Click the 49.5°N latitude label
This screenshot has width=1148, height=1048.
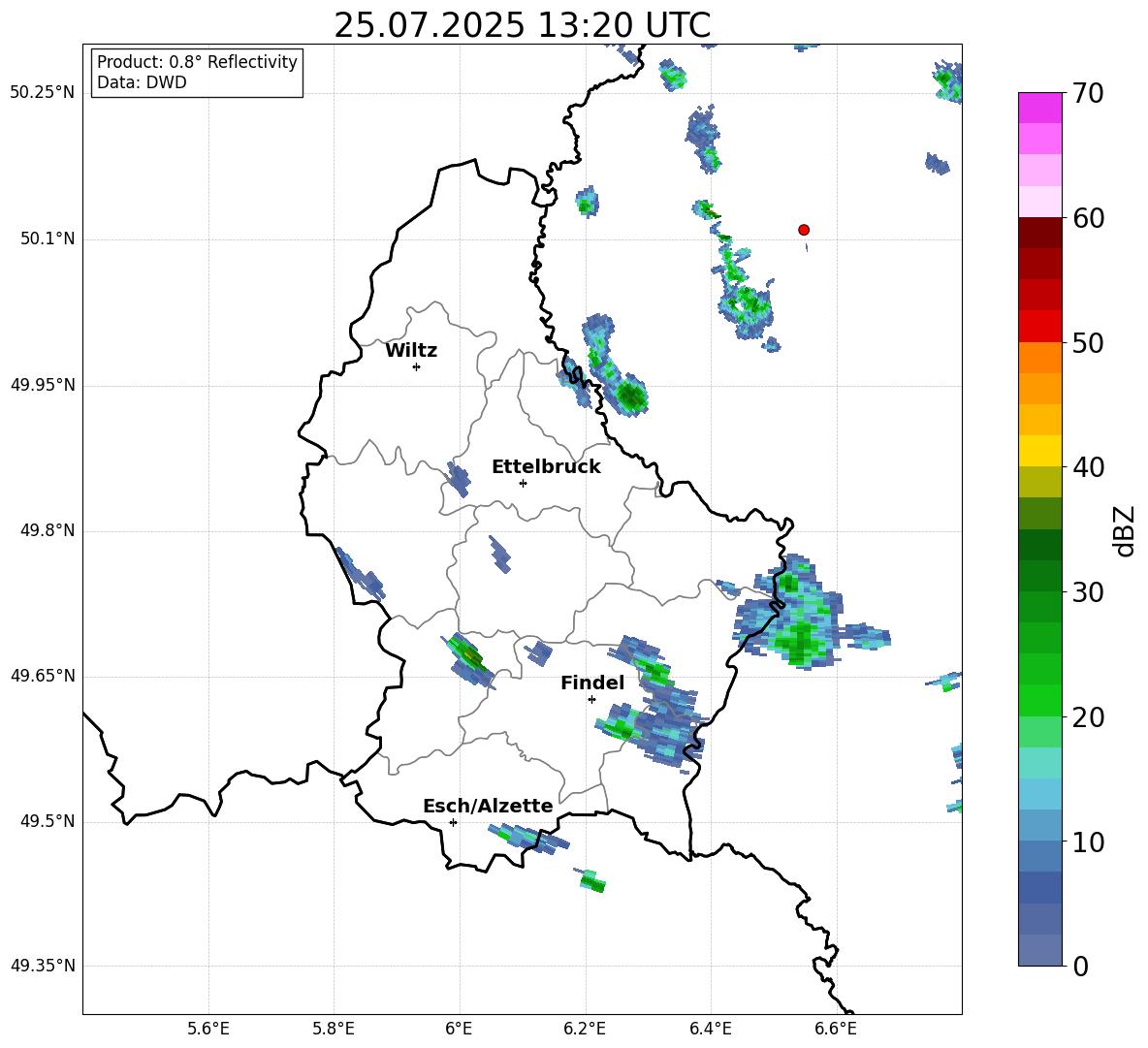pos(48,821)
